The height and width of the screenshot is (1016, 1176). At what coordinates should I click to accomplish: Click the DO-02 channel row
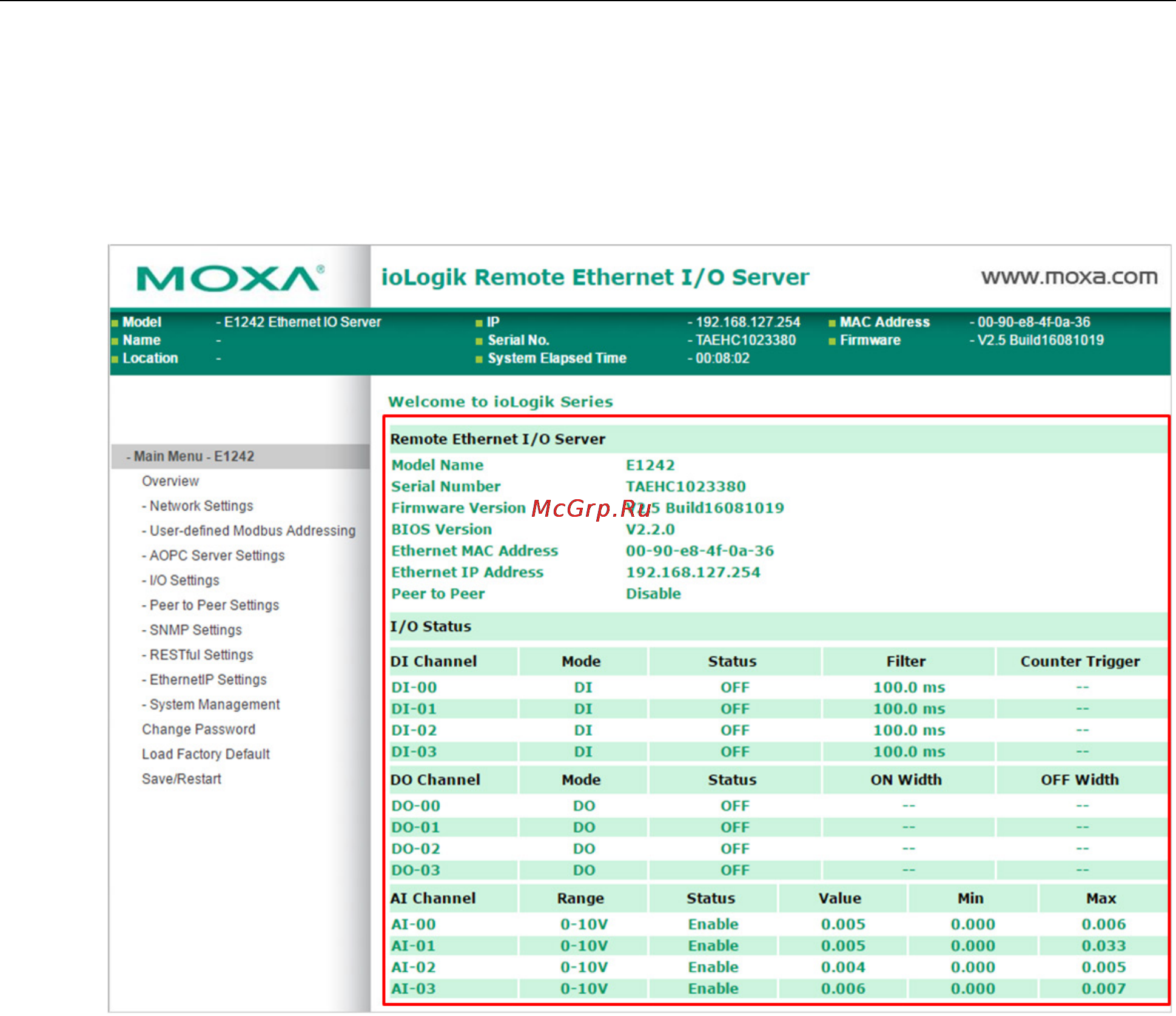778,849
